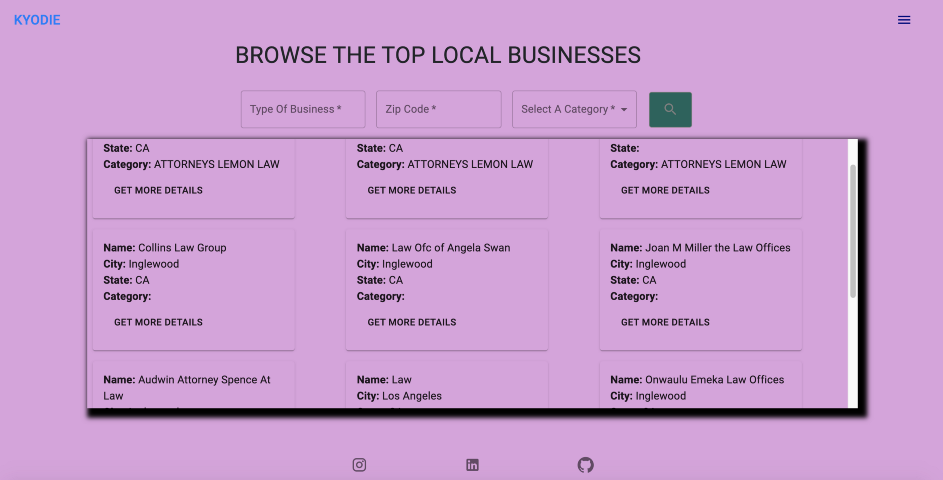Open the GitHub icon in footer
Viewport: 943px width, 480px height.
[x=586, y=465]
